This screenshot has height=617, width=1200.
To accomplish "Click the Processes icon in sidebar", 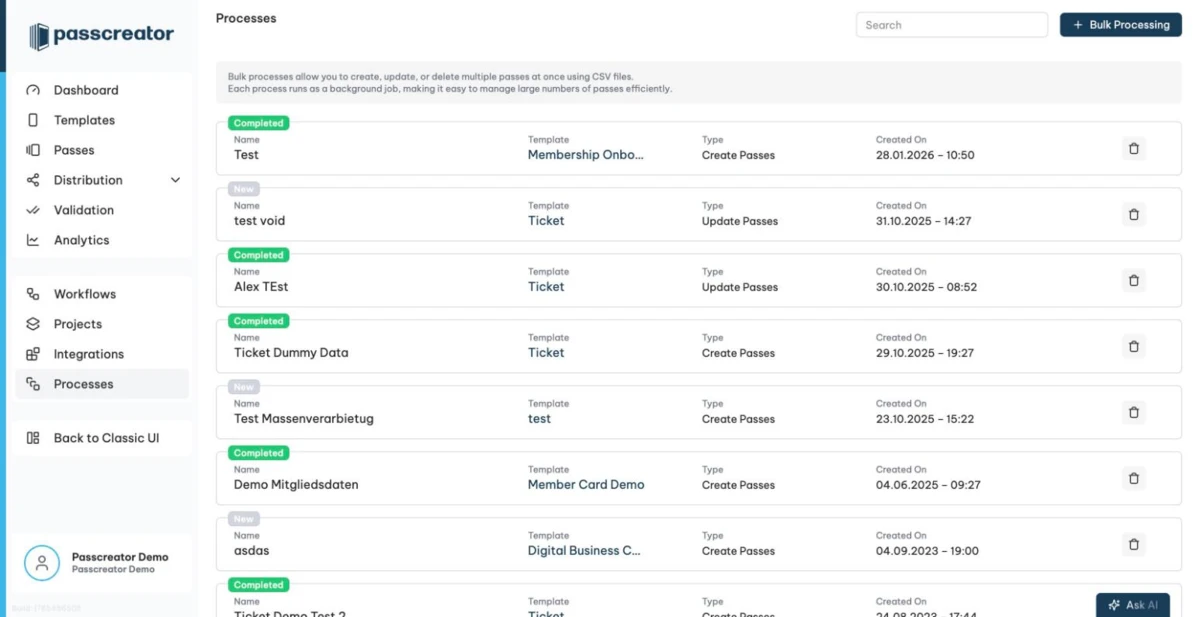I will coord(33,384).
